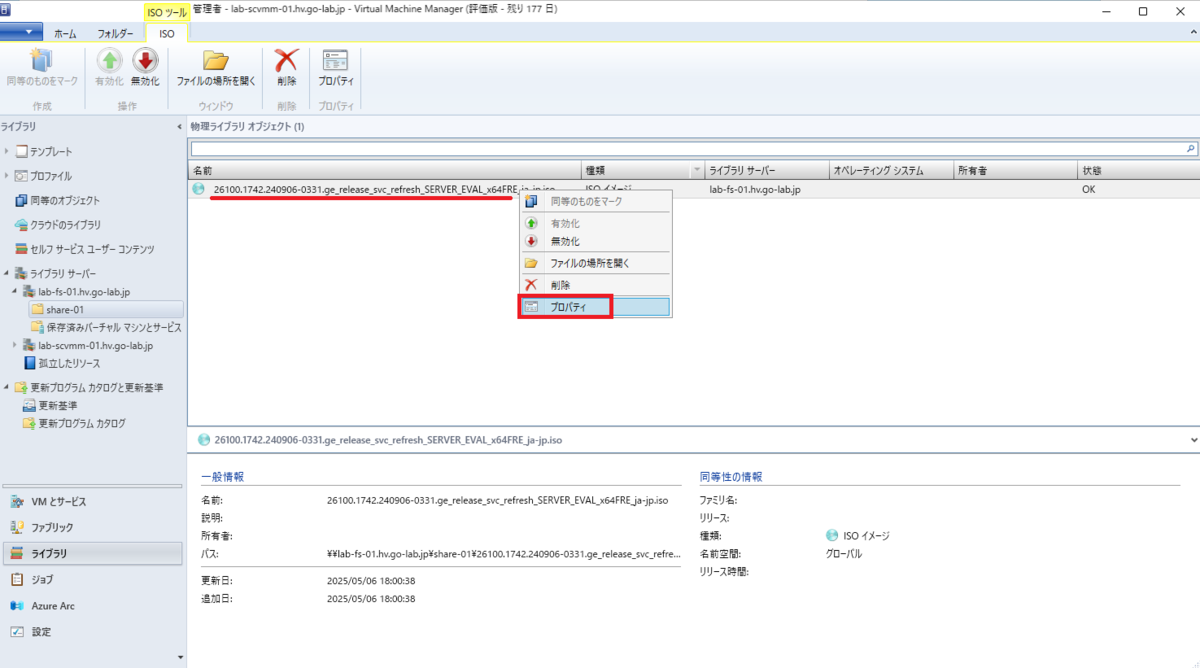Select 保存済みバーチャル マシンとサービス folder
1200x668 pixels.
click(106, 327)
